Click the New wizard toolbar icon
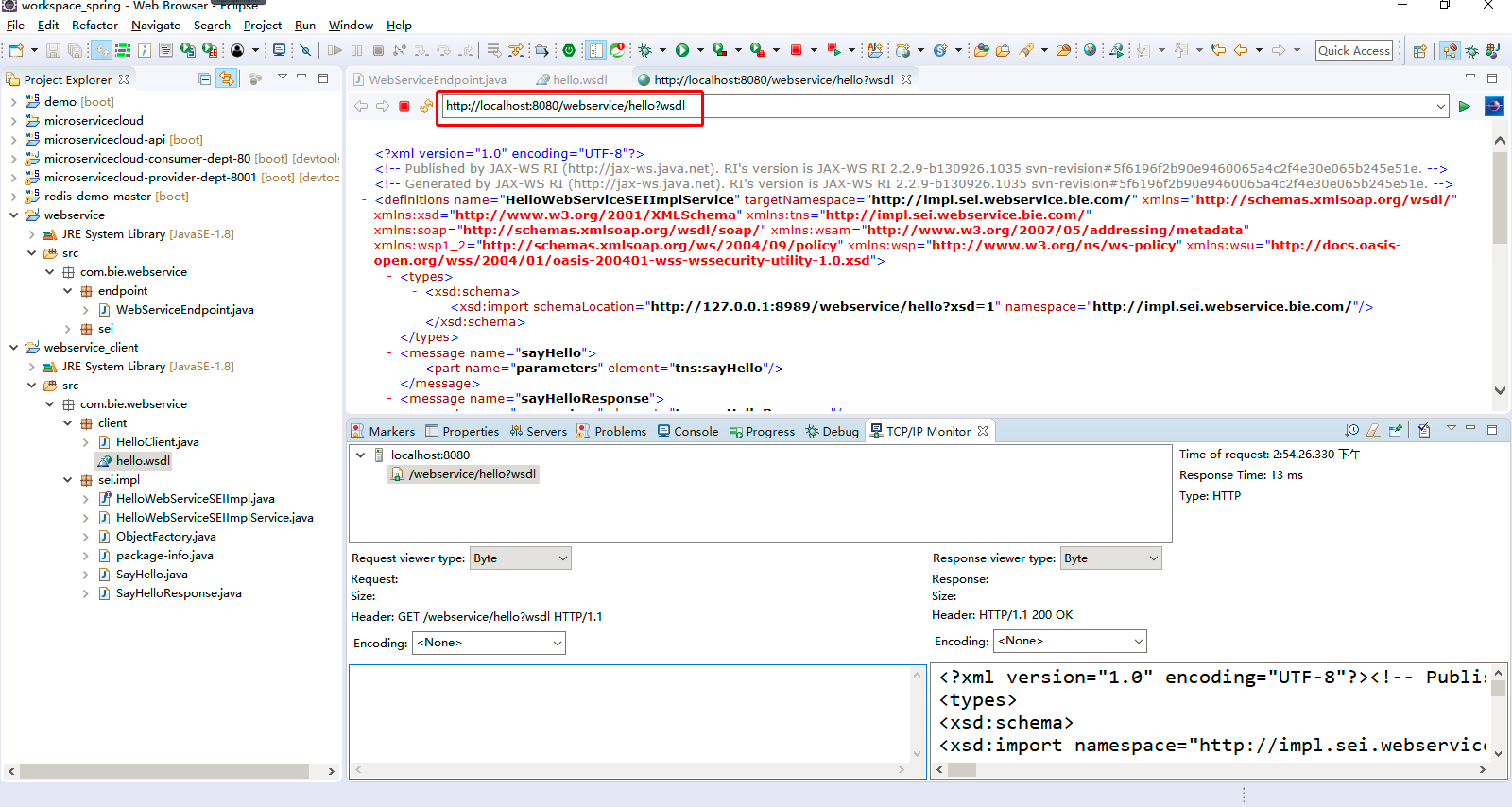This screenshot has height=807, width=1512. tap(15, 50)
